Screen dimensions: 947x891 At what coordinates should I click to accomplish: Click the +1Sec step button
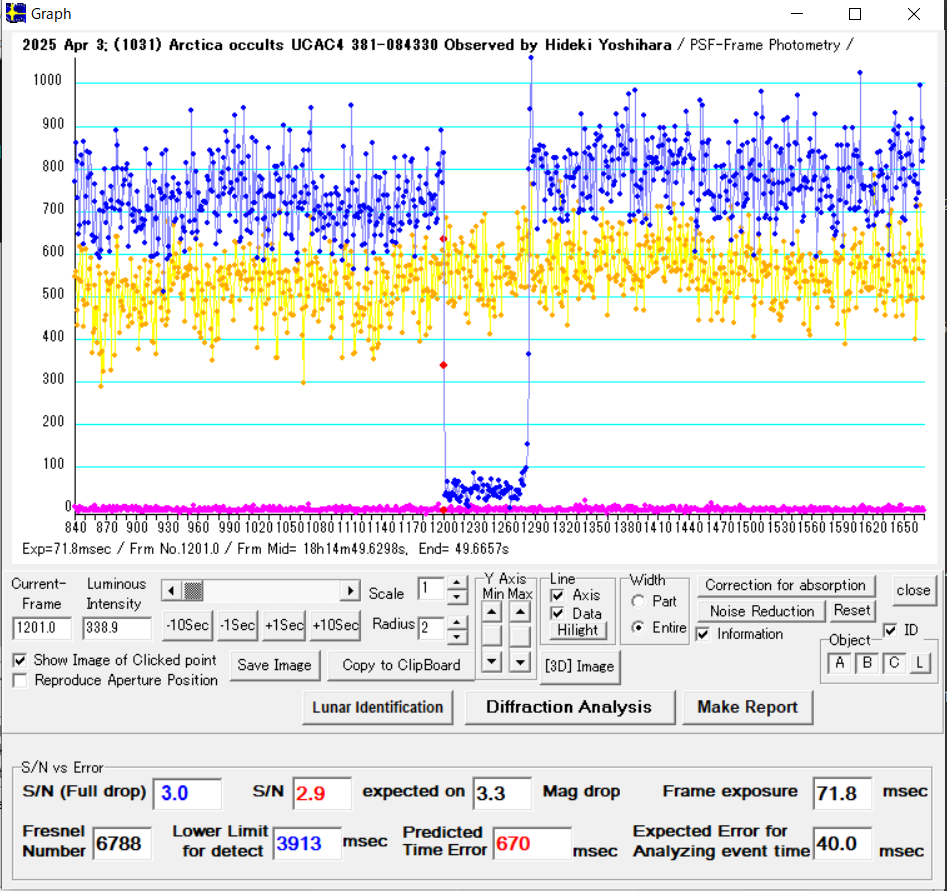[284, 625]
